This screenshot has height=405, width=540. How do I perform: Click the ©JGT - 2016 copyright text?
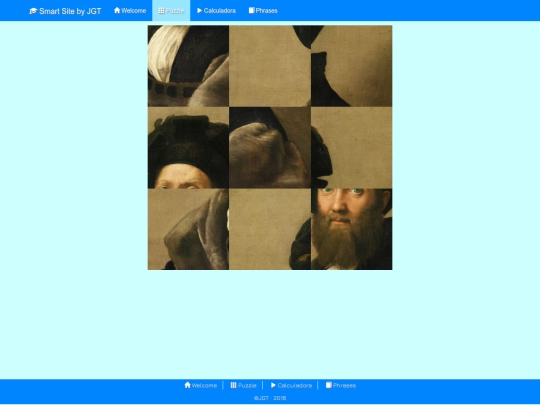270,398
